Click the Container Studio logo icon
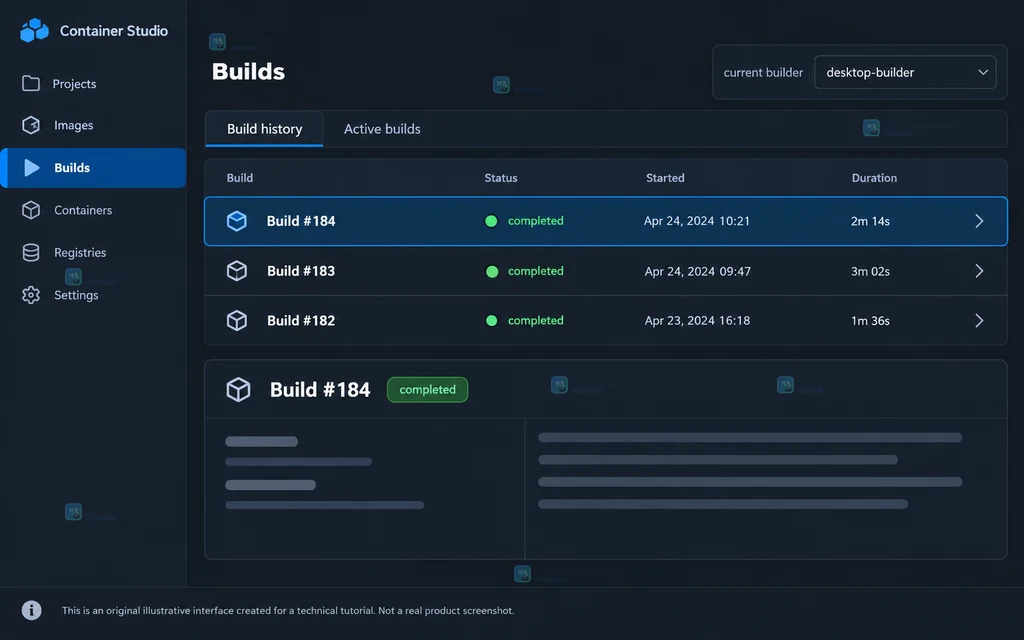This screenshot has width=1024, height=640. (35, 30)
